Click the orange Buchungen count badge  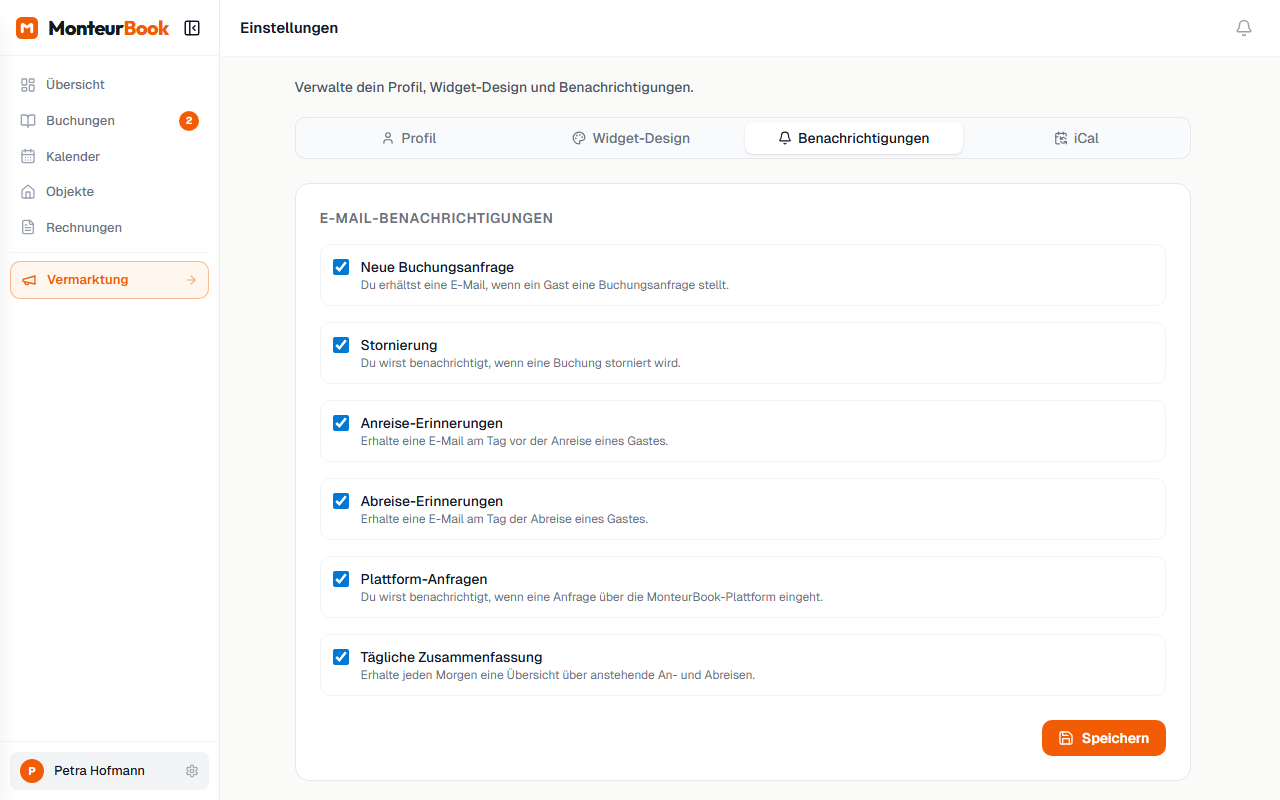[189, 121]
